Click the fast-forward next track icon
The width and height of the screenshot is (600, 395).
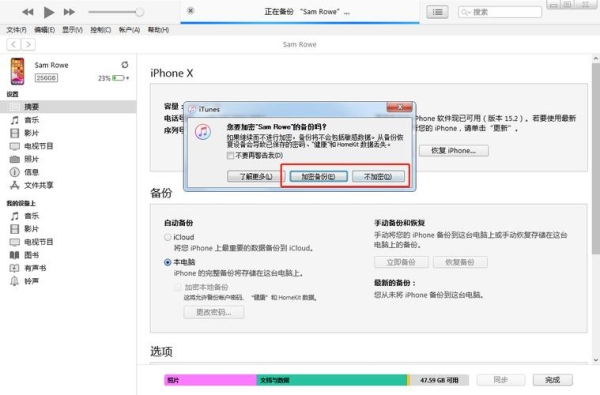point(69,12)
